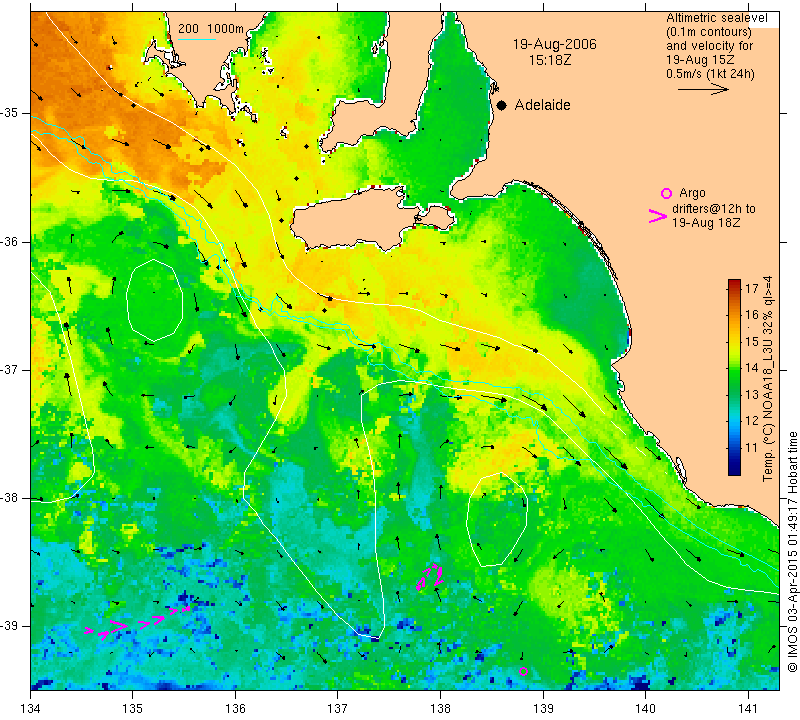
Task: Click the 134 longitude axis label
Action: pos(31,709)
